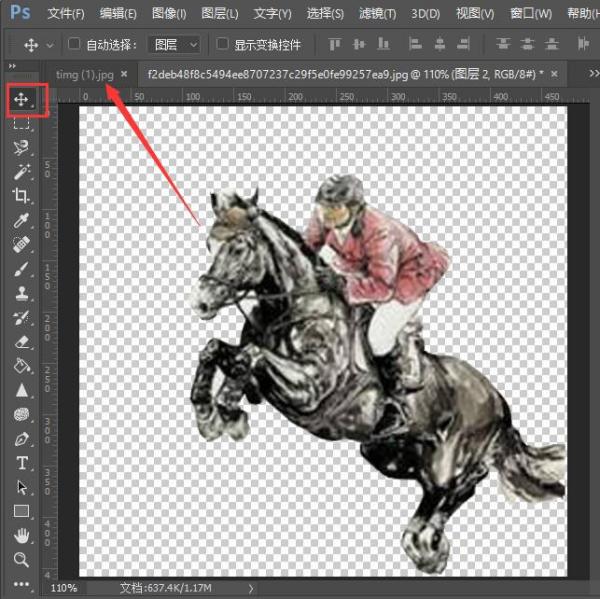Viewport: 600px width, 599px height.
Task: Select the Crop tool
Action: point(21,196)
